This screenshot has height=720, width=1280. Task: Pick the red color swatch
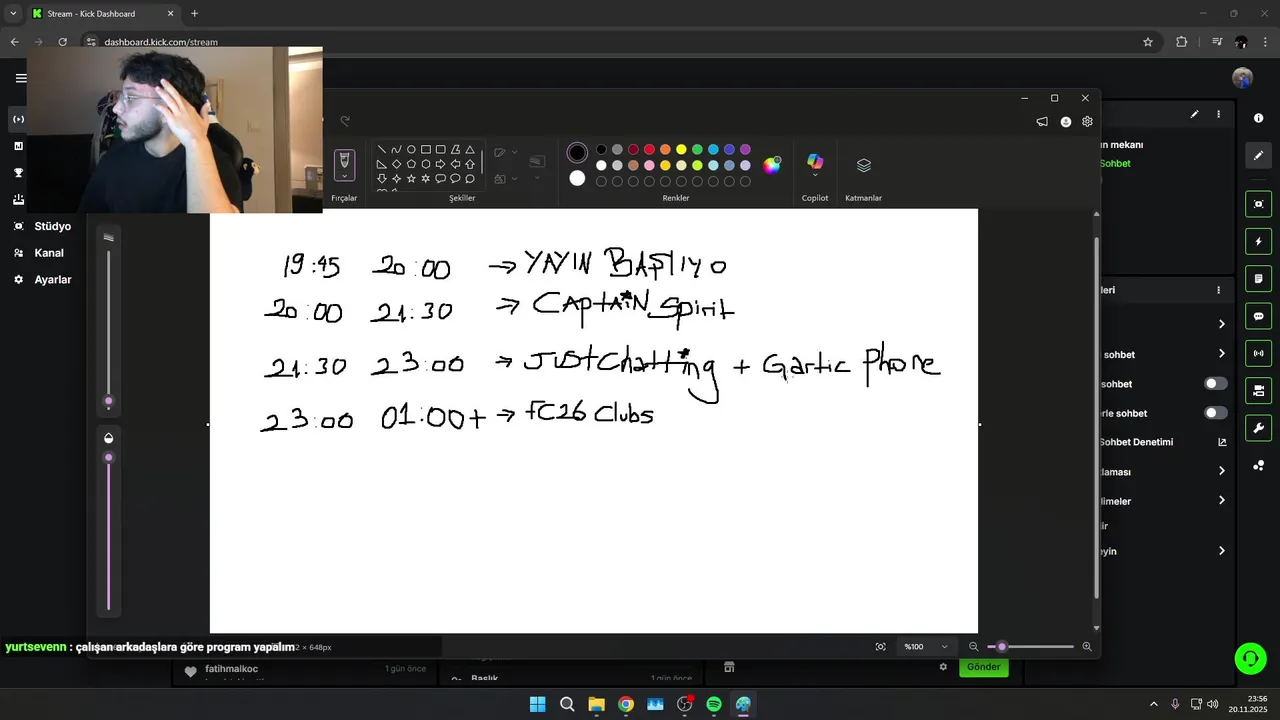649,150
